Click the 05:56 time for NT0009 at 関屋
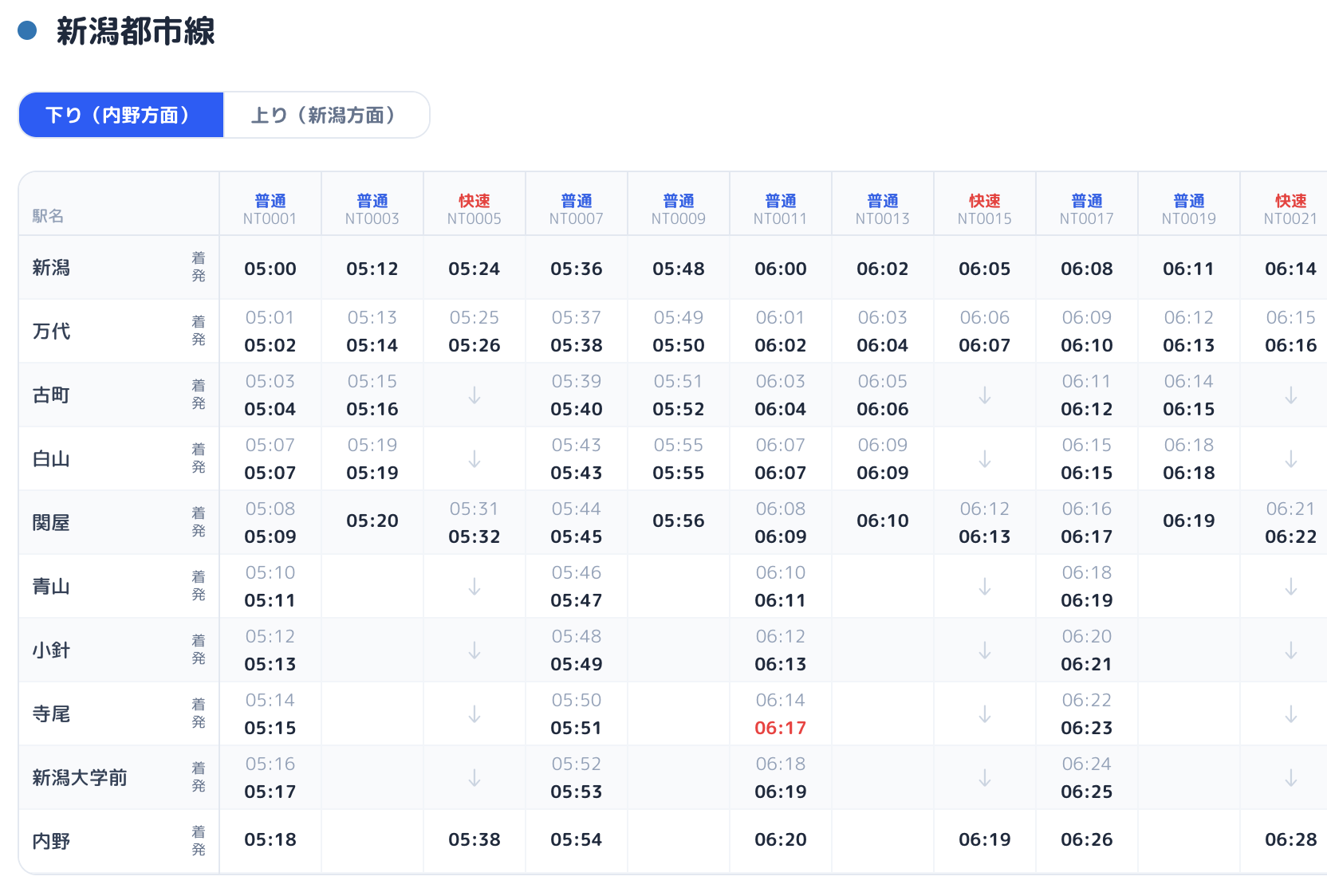 [679, 521]
